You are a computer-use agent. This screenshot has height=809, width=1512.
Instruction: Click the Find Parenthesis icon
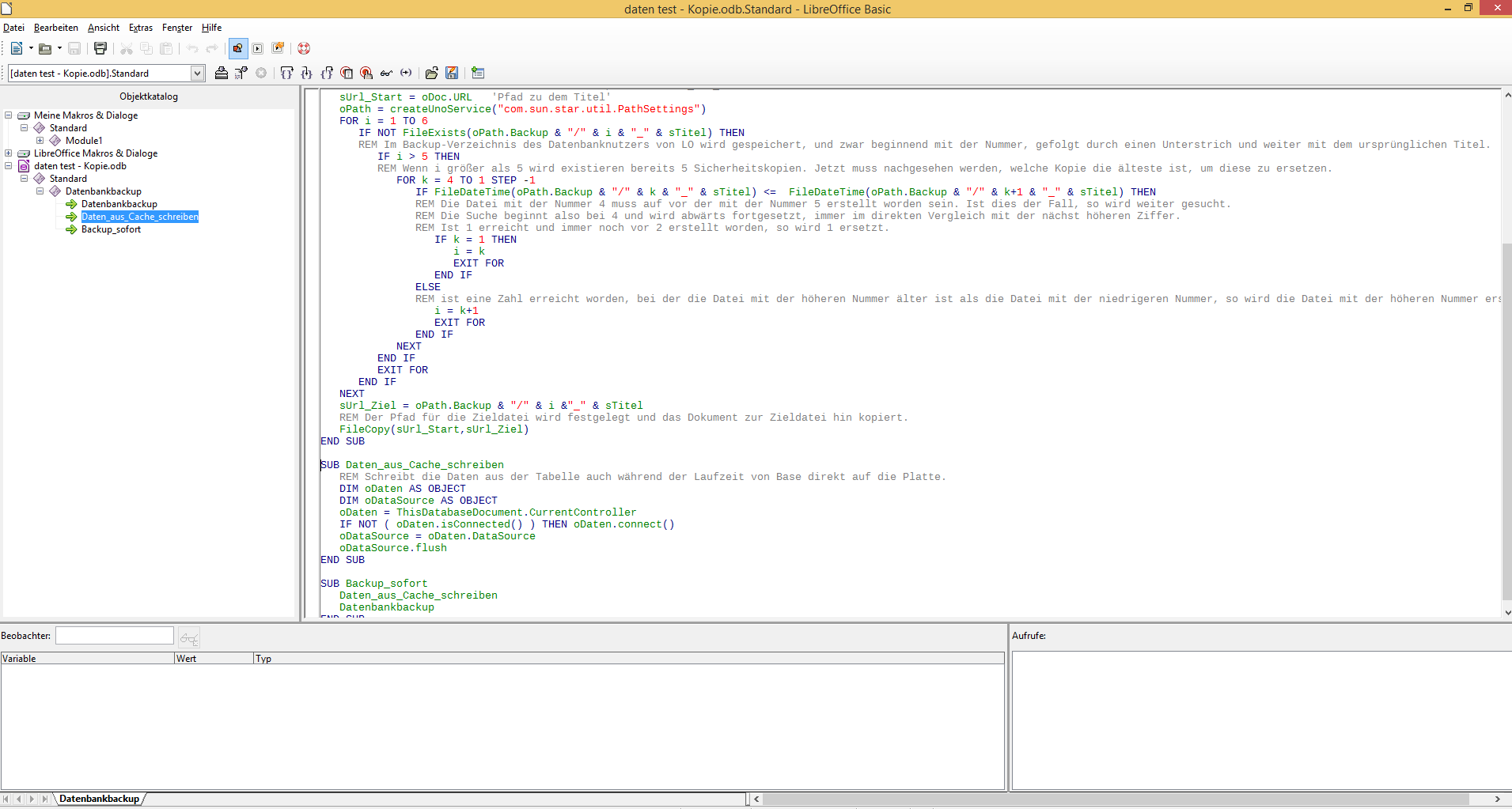(x=406, y=73)
